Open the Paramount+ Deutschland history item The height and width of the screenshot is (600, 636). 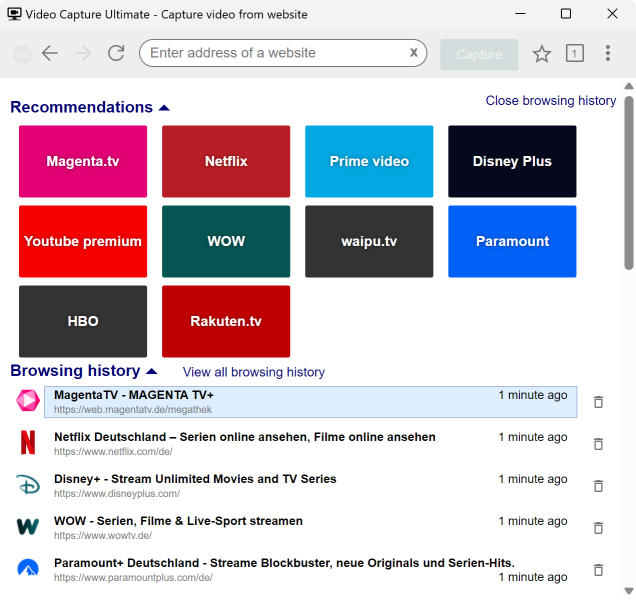pyautogui.click(x=284, y=563)
